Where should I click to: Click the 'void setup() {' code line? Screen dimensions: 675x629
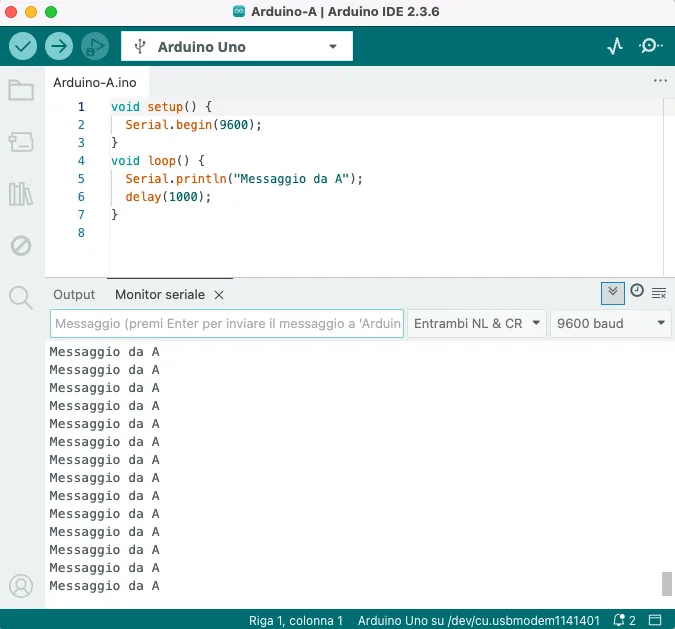pos(161,107)
